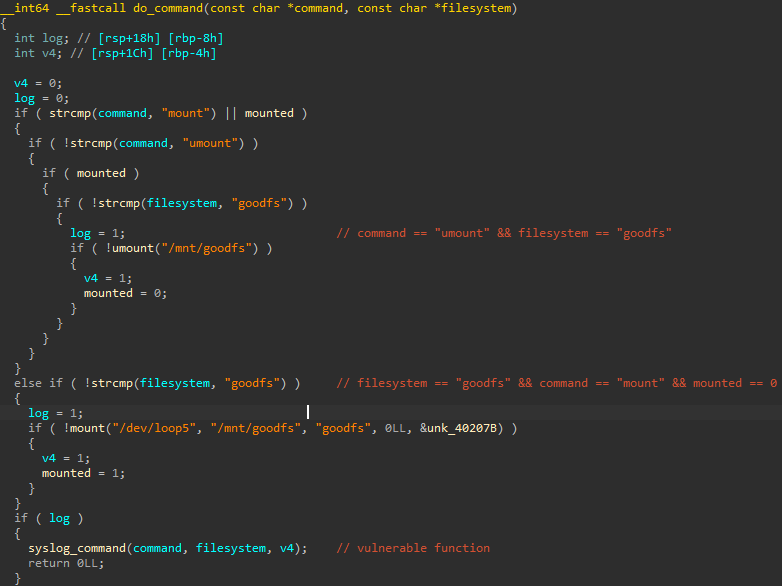Select the __fastcall keyword in the function header

(x=91, y=8)
